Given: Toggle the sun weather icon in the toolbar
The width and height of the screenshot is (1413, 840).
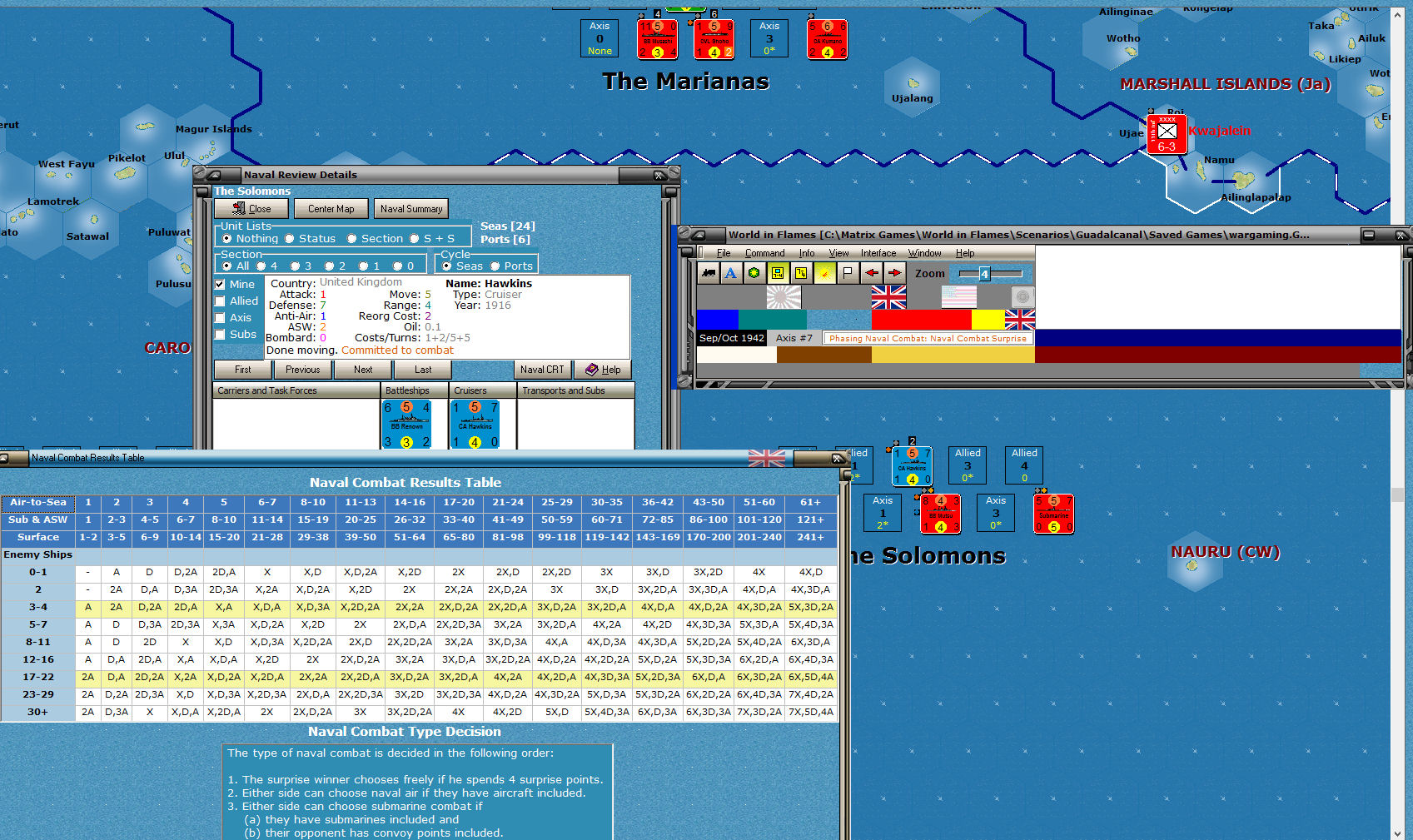Looking at the screenshot, I should [824, 273].
